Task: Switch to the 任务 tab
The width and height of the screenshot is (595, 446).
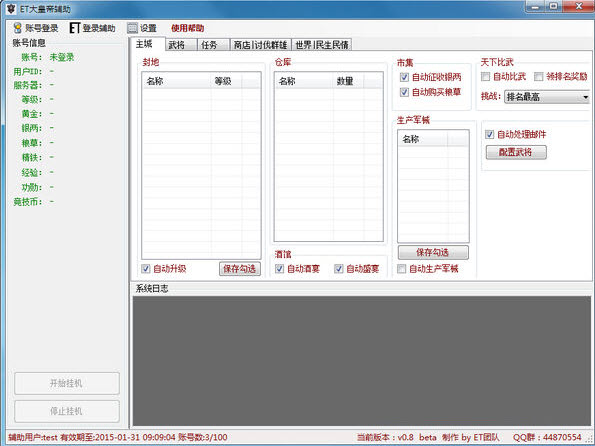Action: point(214,45)
